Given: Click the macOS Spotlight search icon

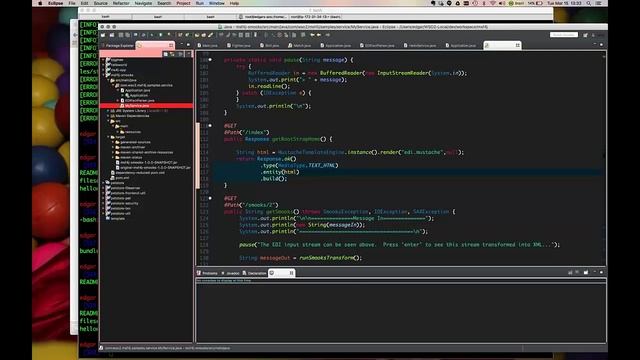Looking at the screenshot, I should (589, 3).
